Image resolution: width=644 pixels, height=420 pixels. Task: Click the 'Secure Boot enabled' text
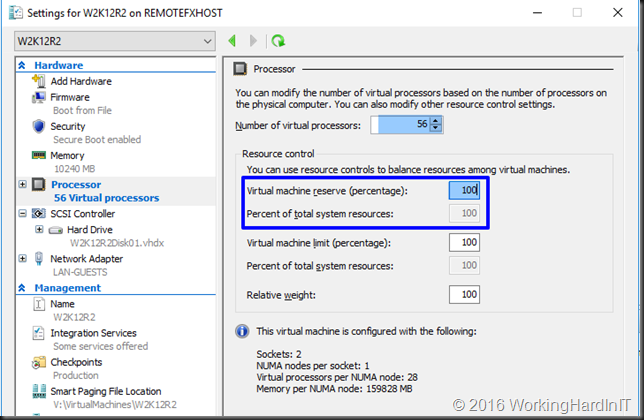[97, 140]
